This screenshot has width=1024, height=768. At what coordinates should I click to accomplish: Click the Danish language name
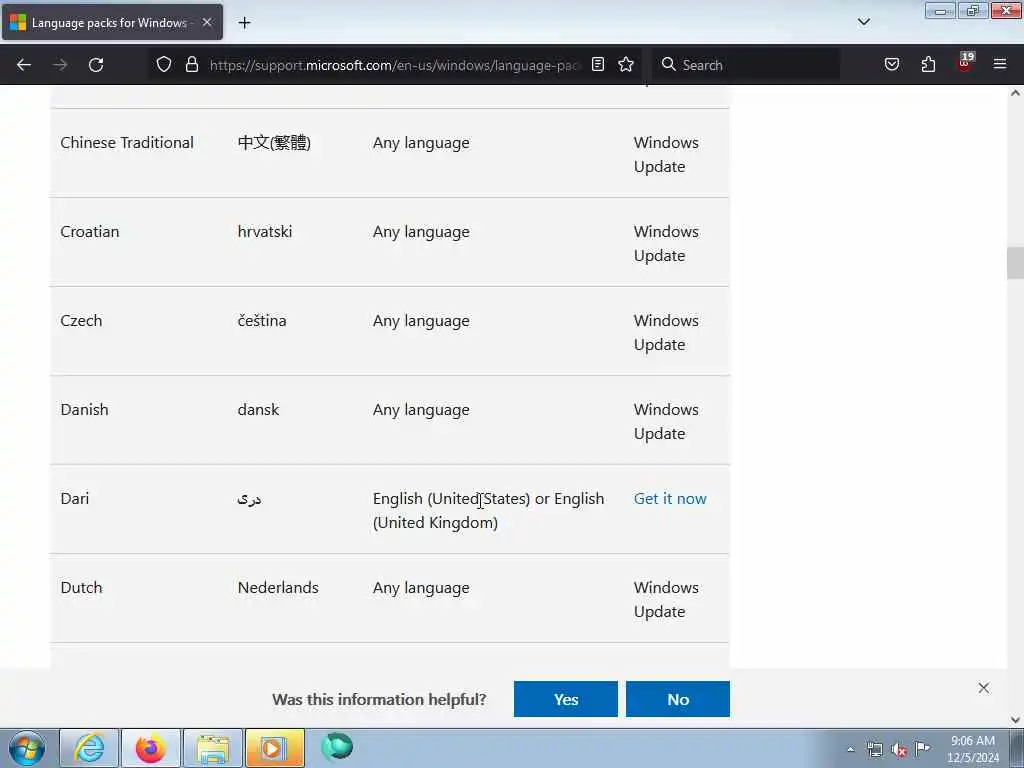point(84,409)
